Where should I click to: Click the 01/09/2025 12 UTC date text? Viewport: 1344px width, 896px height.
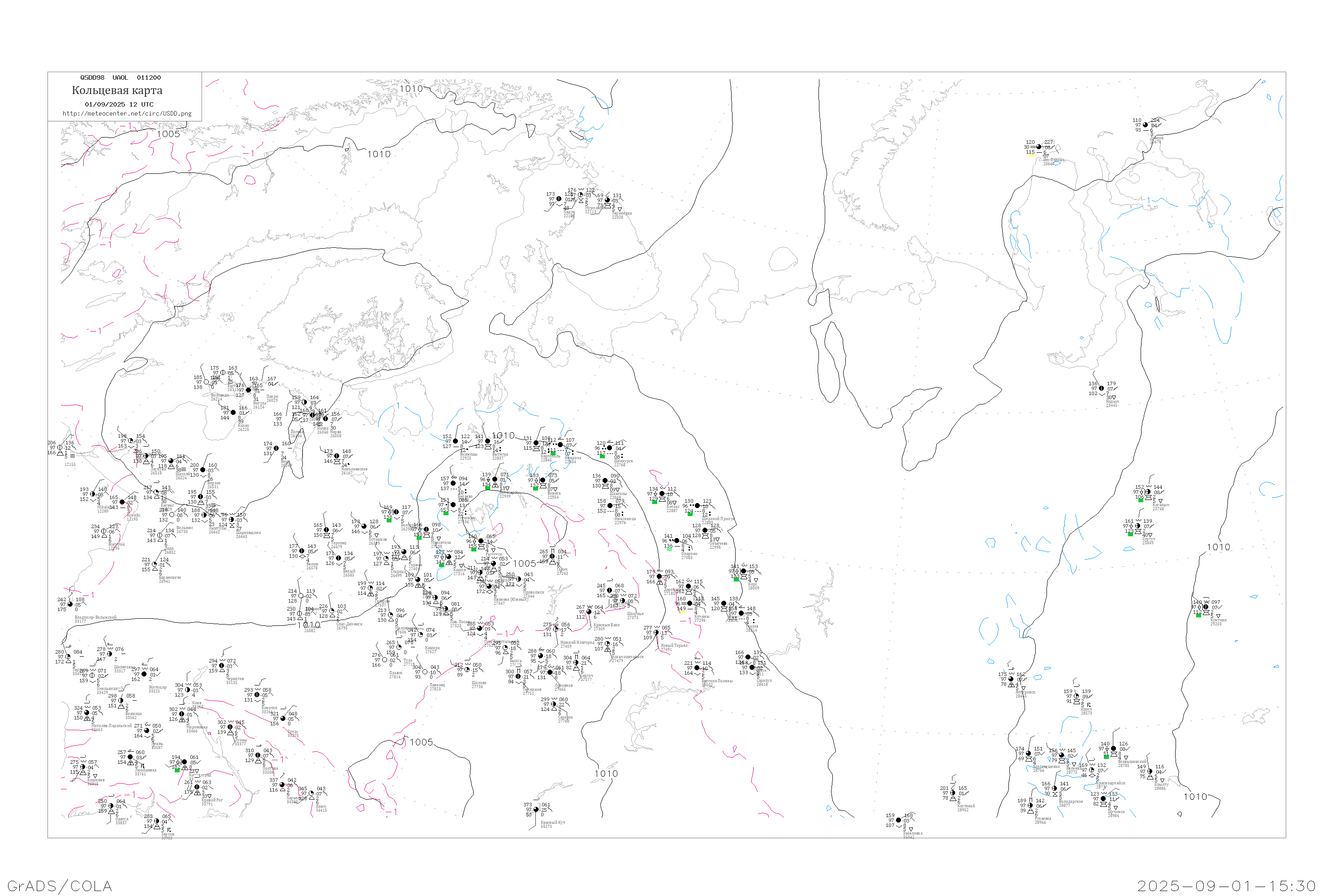119,104
